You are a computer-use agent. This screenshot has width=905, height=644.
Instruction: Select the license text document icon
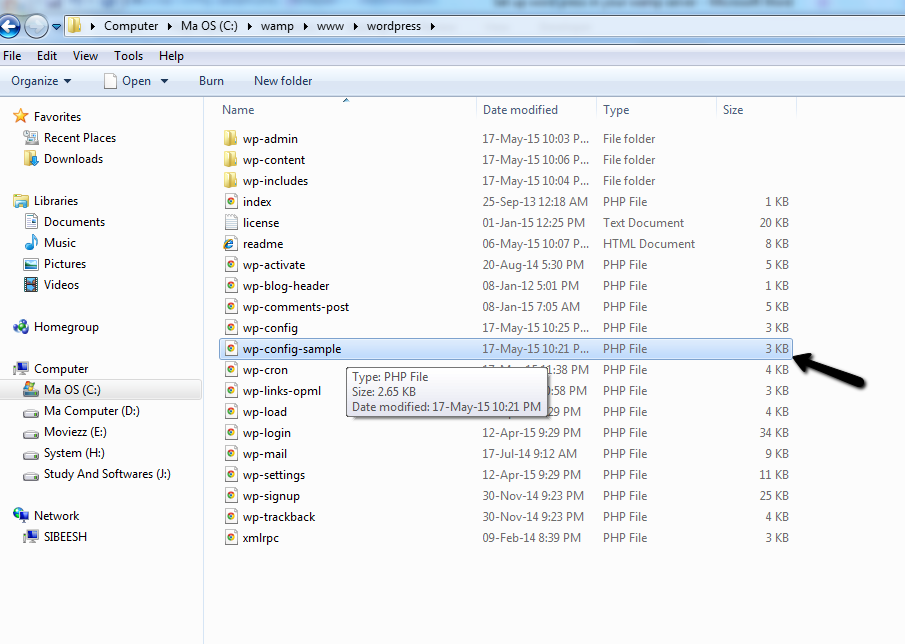point(231,222)
